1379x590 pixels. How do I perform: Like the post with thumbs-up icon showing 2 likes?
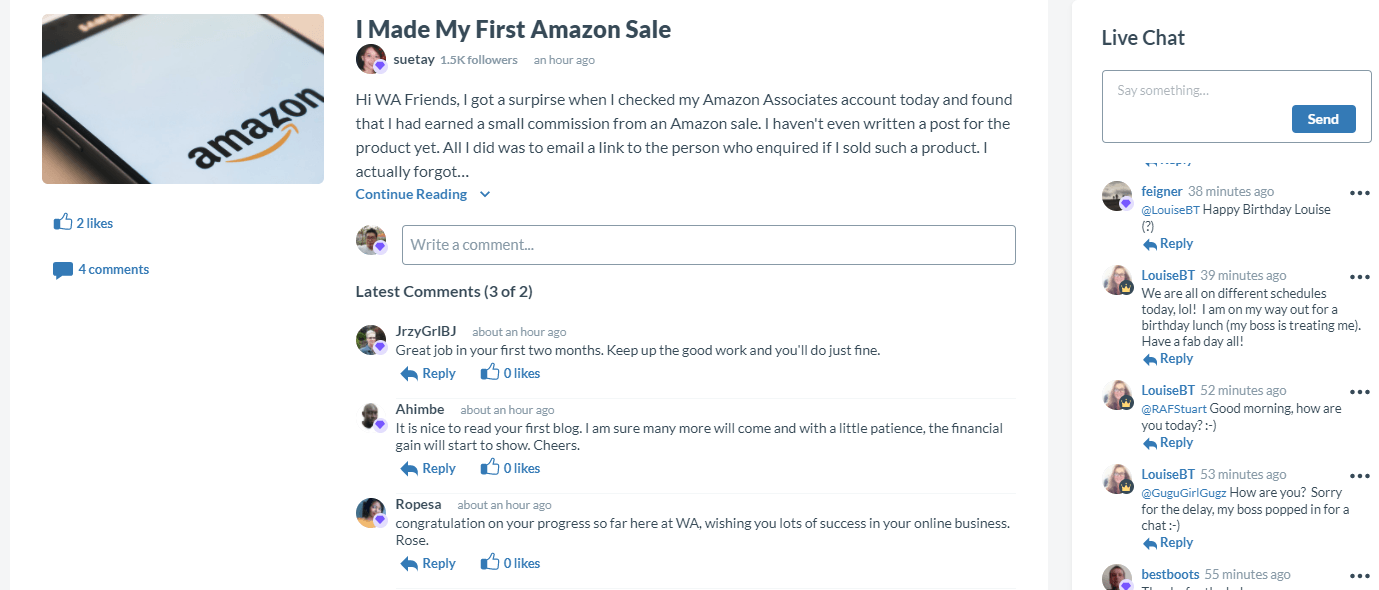63,222
